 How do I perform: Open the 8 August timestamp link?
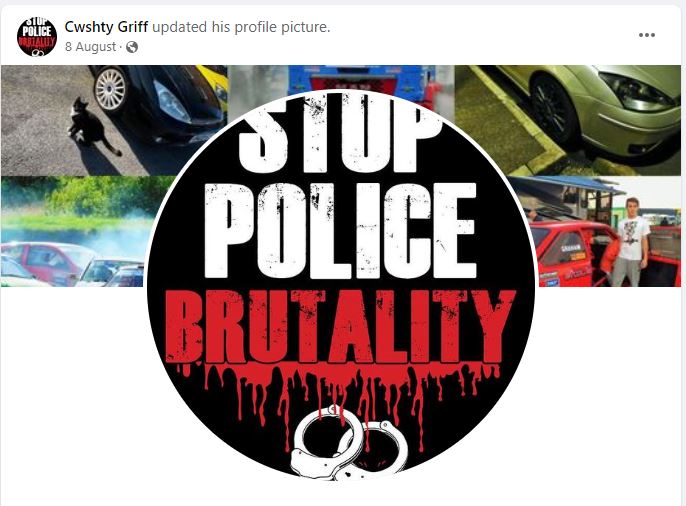(91, 47)
